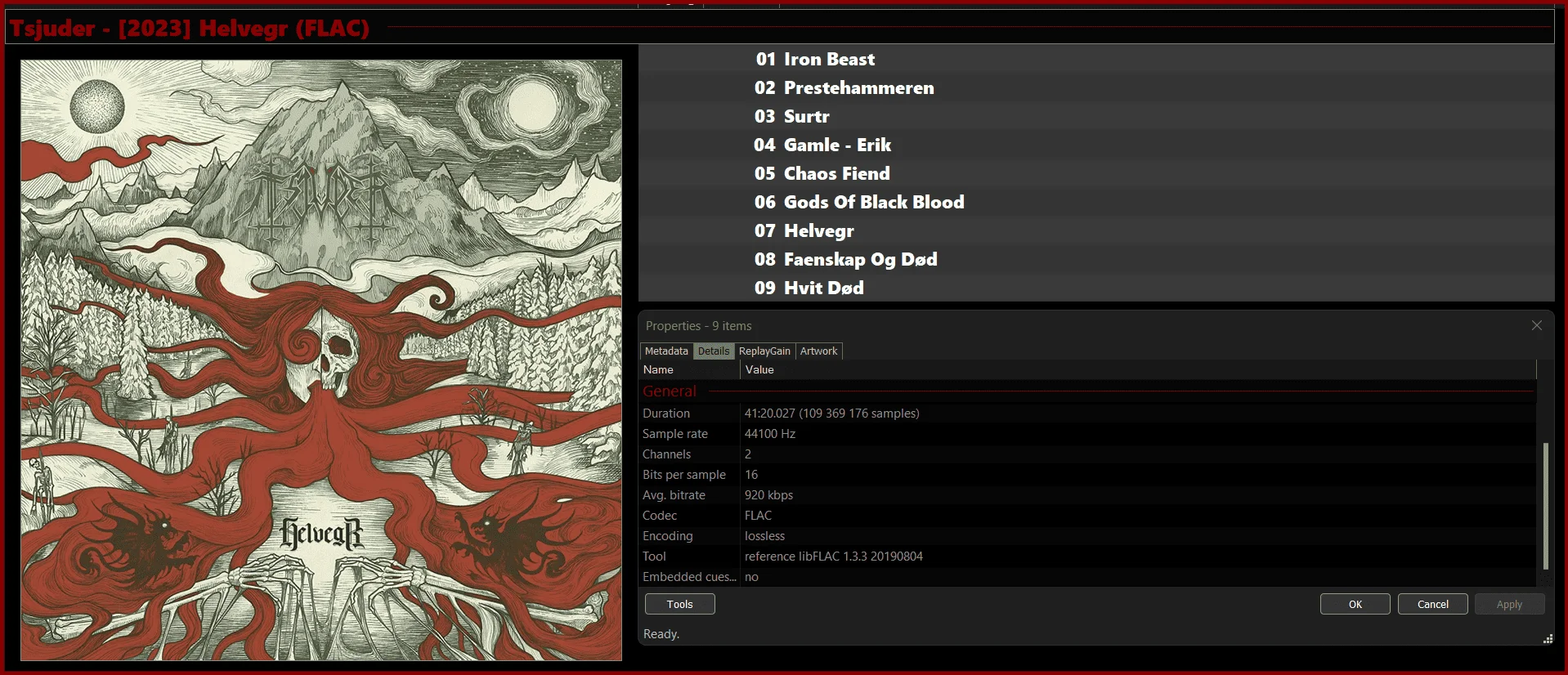Select the Sample rate property row
This screenshot has width=1568, height=675.
(x=1087, y=434)
